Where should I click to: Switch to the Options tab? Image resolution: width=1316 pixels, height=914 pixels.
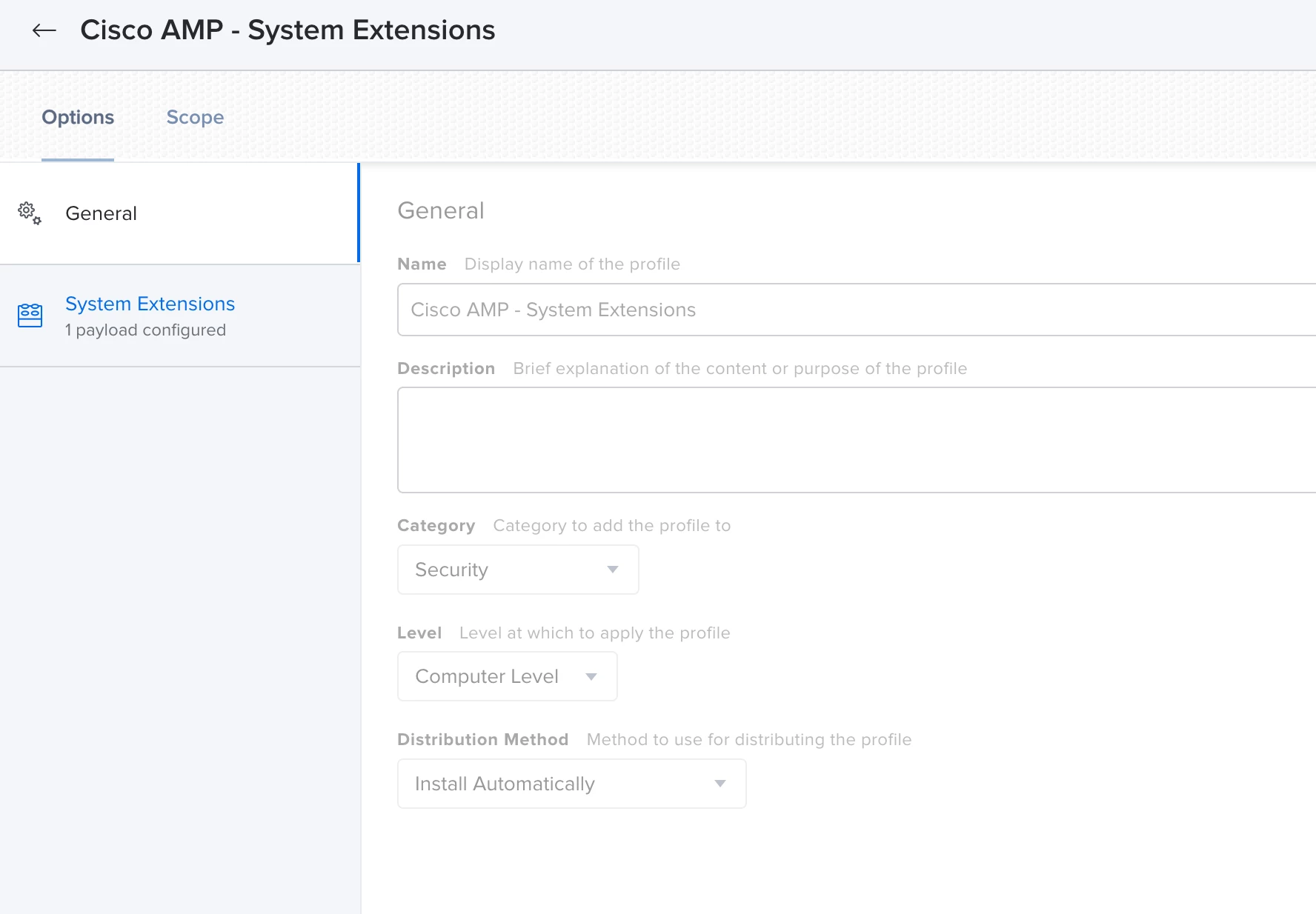[78, 117]
